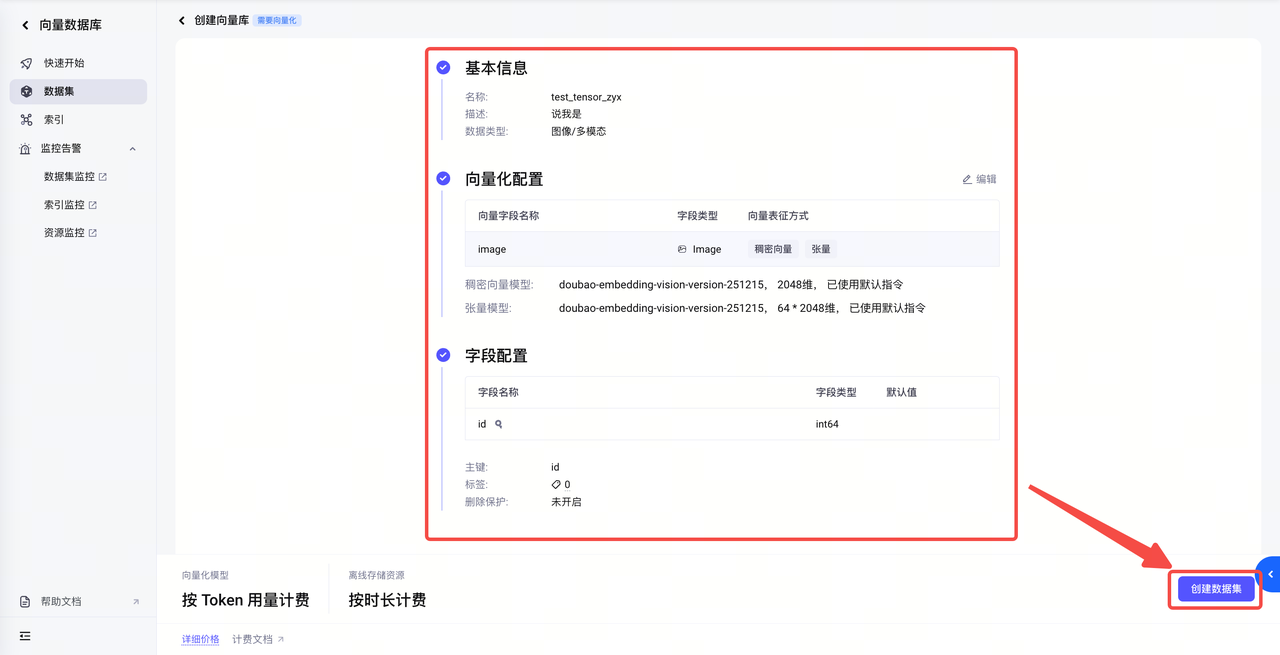This screenshot has height=655, width=1280.
Task: Click the 字段配置 step check icon
Action: coord(443,355)
